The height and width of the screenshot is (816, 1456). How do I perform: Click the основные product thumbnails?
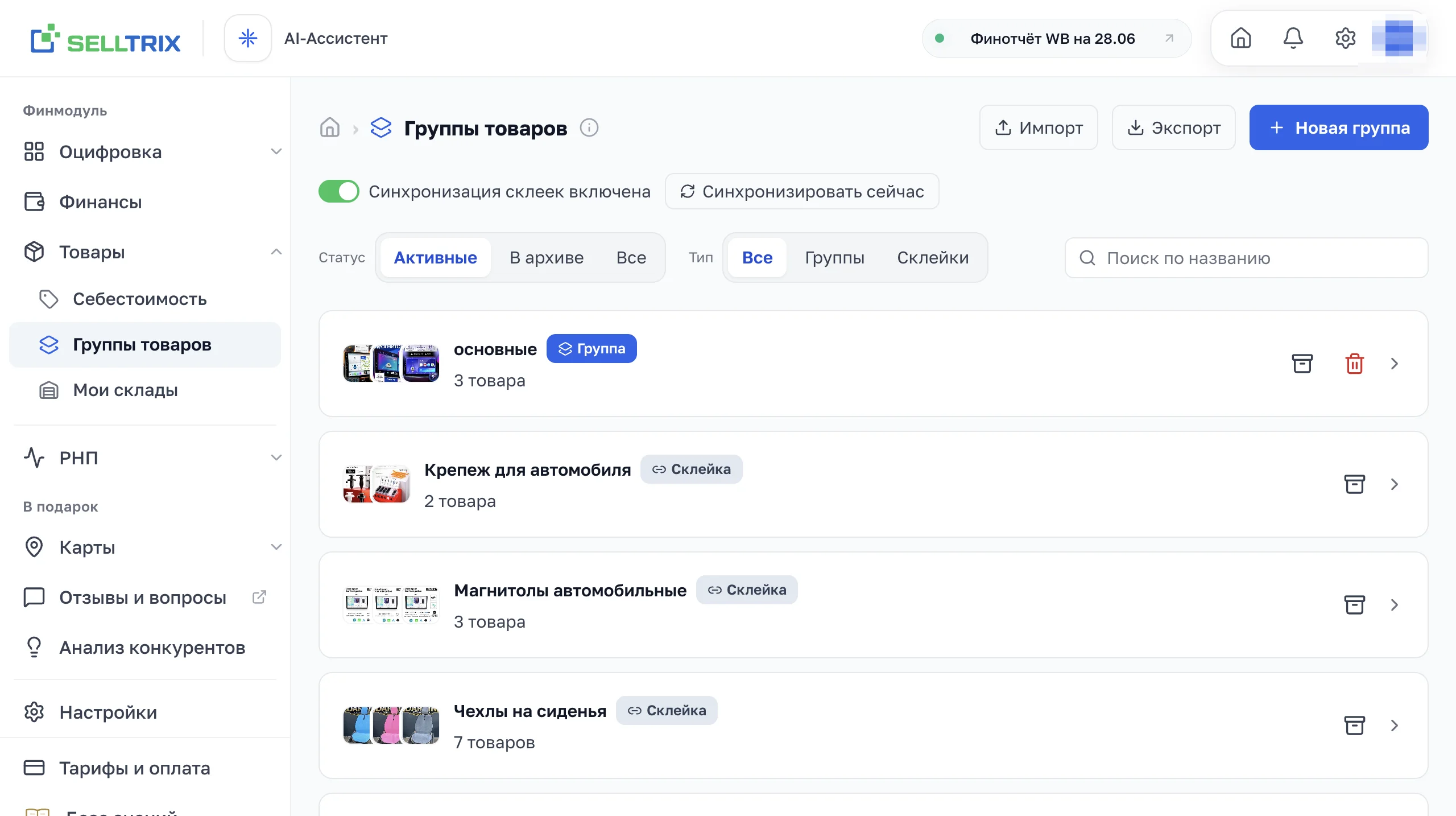point(391,363)
